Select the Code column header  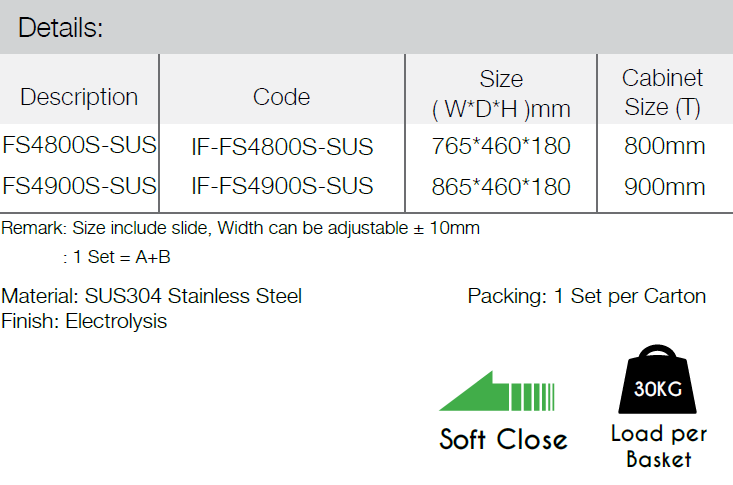(281, 97)
